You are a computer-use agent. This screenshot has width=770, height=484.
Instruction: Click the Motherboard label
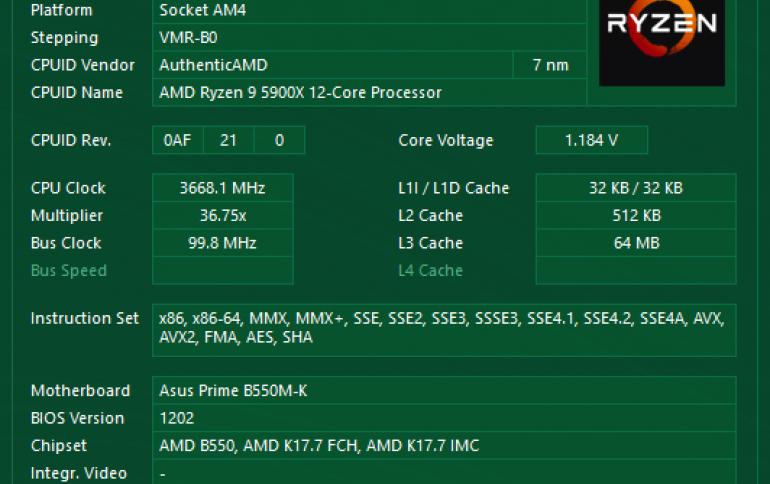pyautogui.click(x=81, y=391)
